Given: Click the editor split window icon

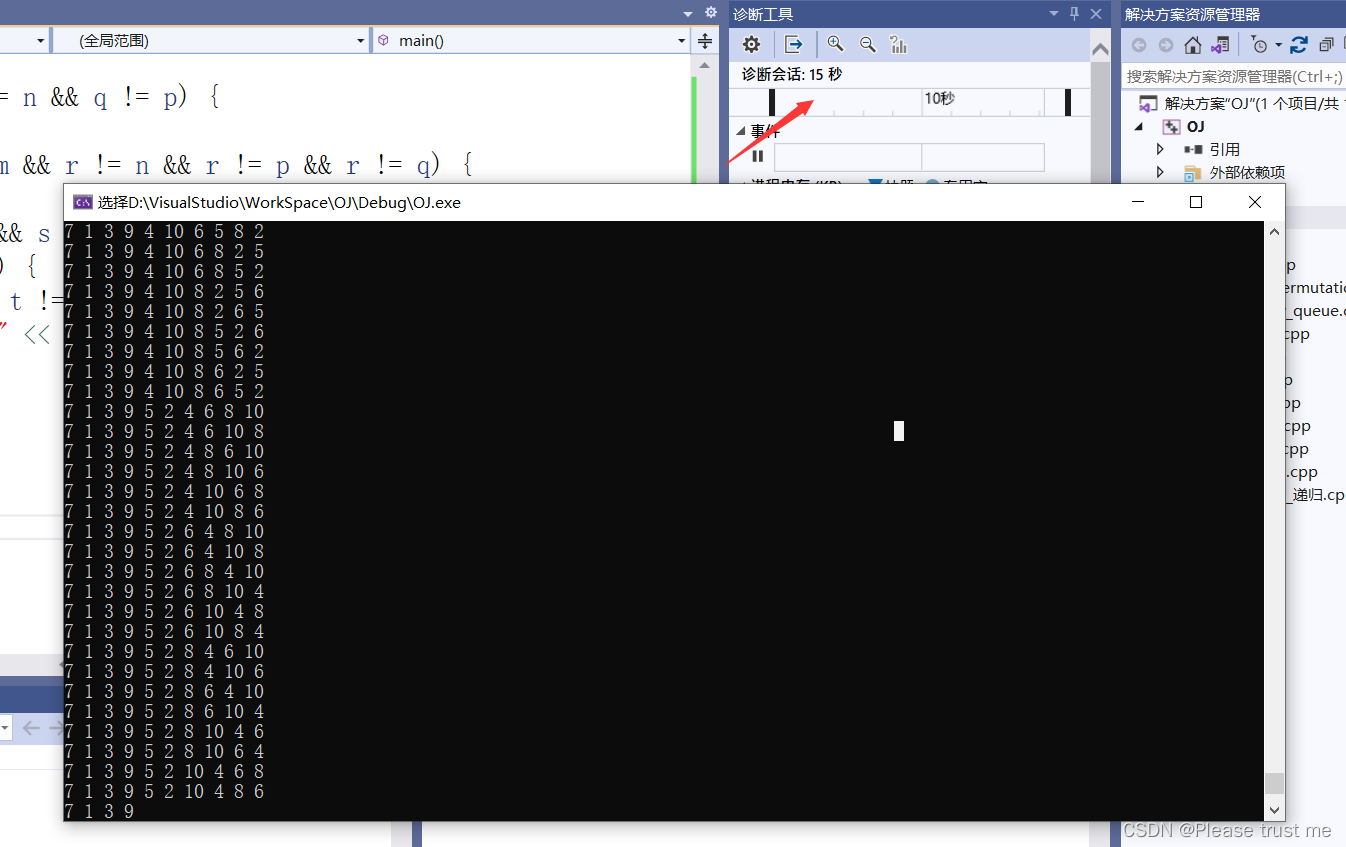Looking at the screenshot, I should point(705,41).
